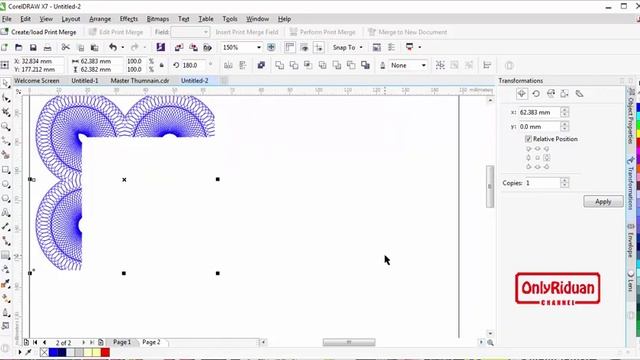This screenshot has height=360, width=640.
Task: Click the Full-screen preview icon beside the zoom box
Action: (x=271, y=47)
